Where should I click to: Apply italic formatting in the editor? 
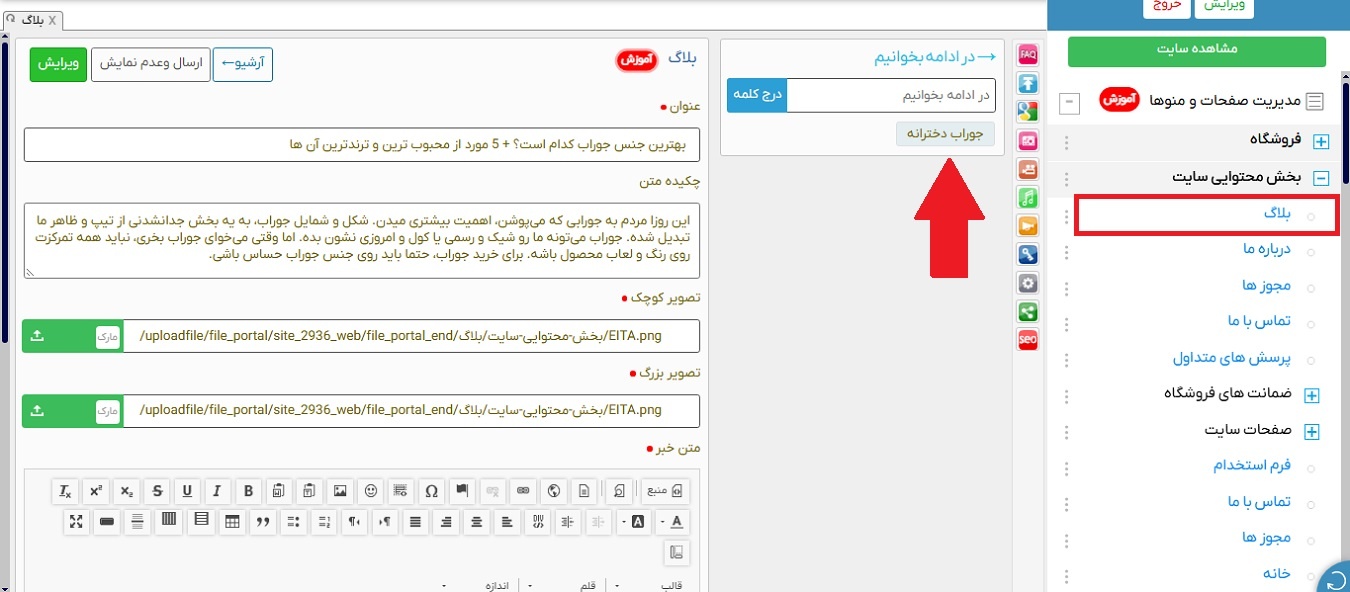click(x=217, y=490)
